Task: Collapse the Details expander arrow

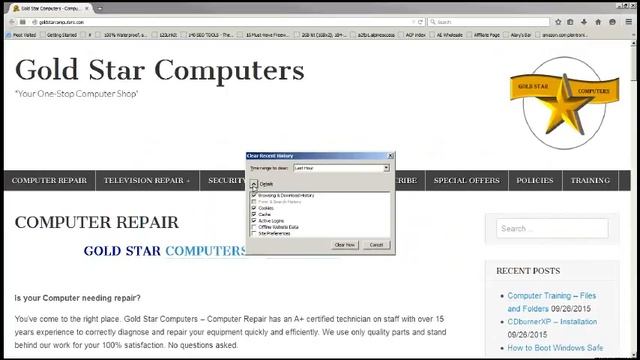Action: click(x=254, y=184)
